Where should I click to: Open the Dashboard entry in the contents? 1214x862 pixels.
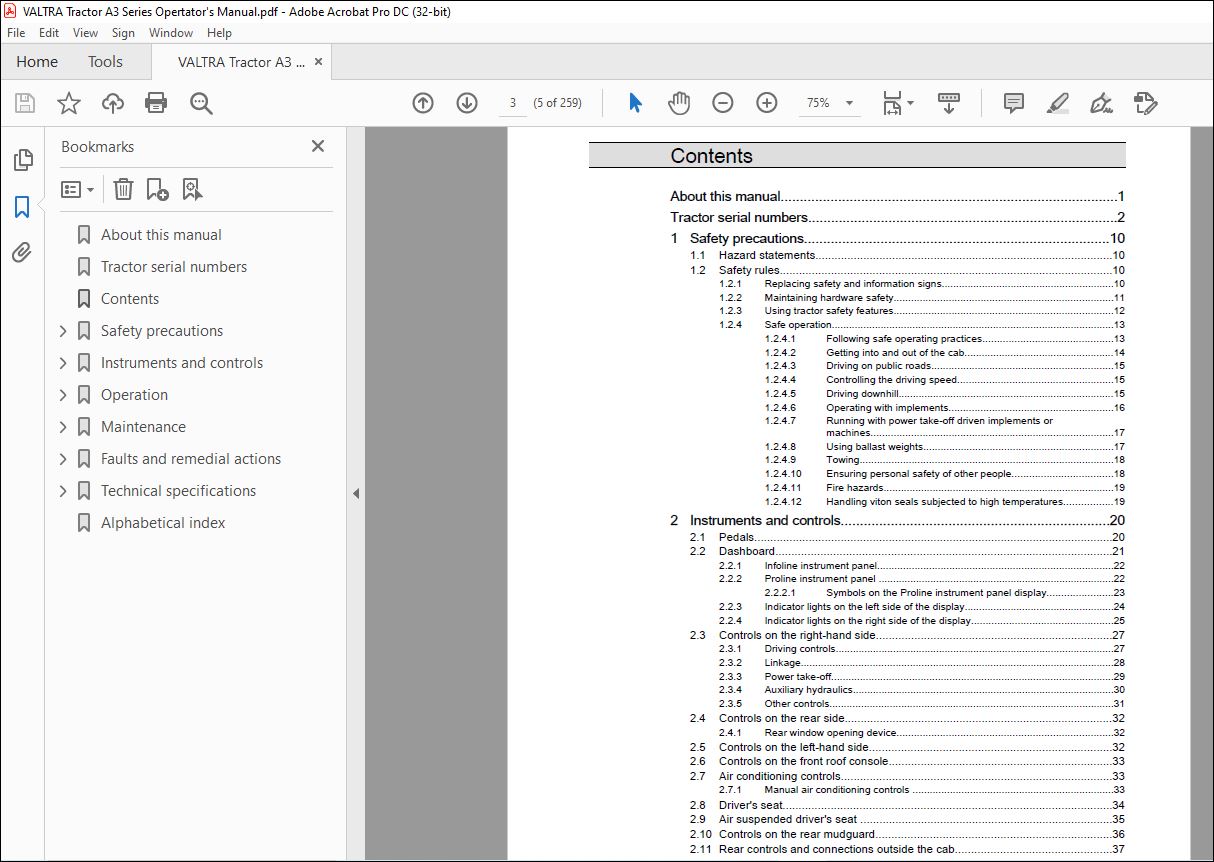point(747,551)
